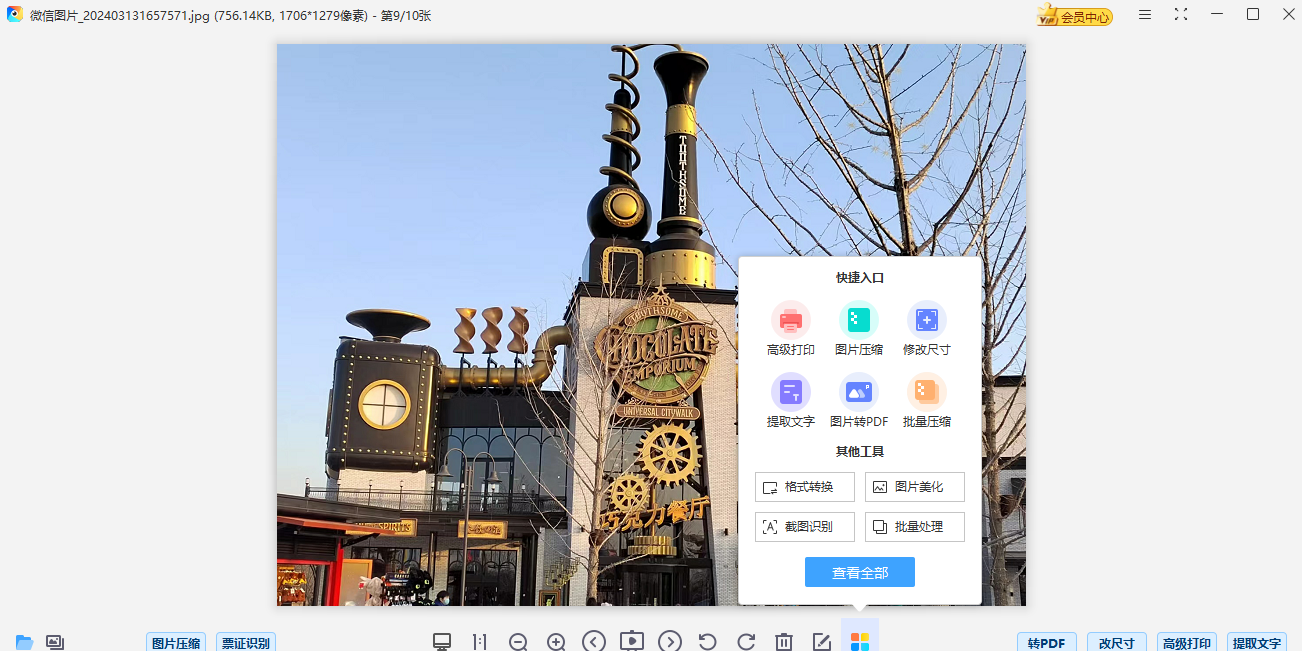Delete the current image with trash icon
The height and width of the screenshot is (651, 1302).
click(784, 642)
